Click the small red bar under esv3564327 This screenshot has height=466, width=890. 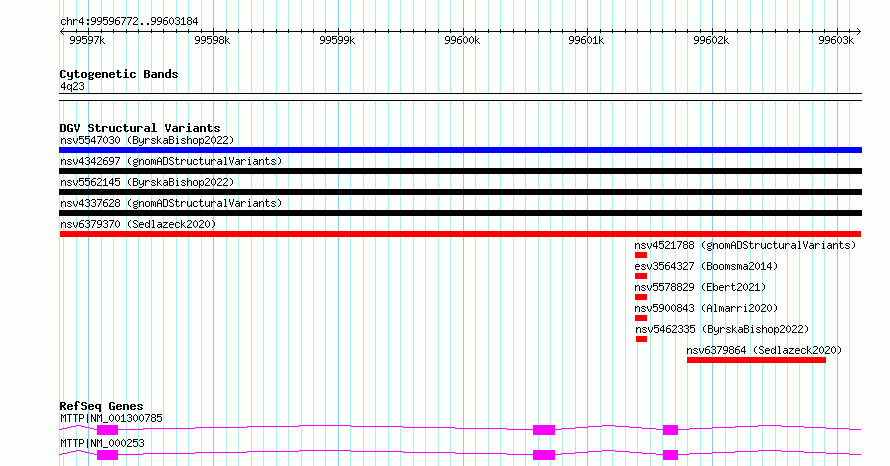pyautogui.click(x=641, y=276)
